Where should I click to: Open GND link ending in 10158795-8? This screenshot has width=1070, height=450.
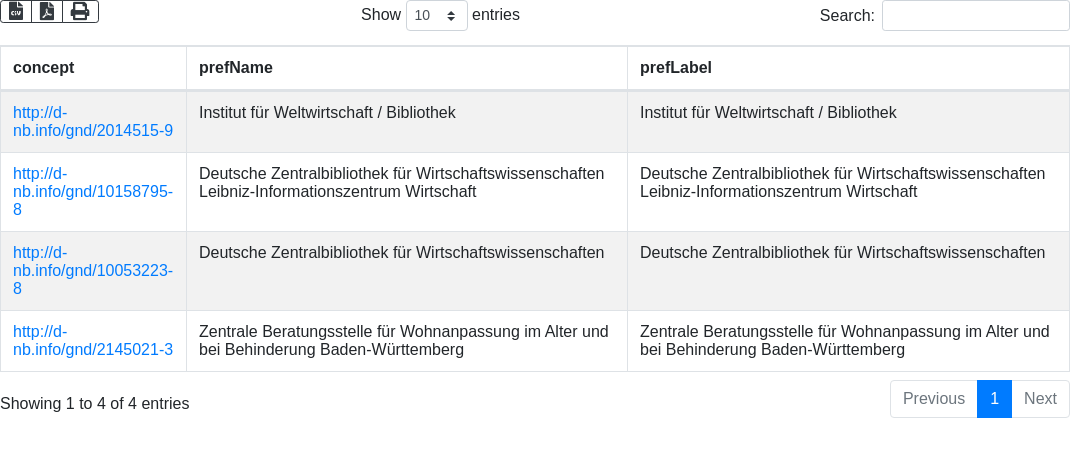point(93,191)
